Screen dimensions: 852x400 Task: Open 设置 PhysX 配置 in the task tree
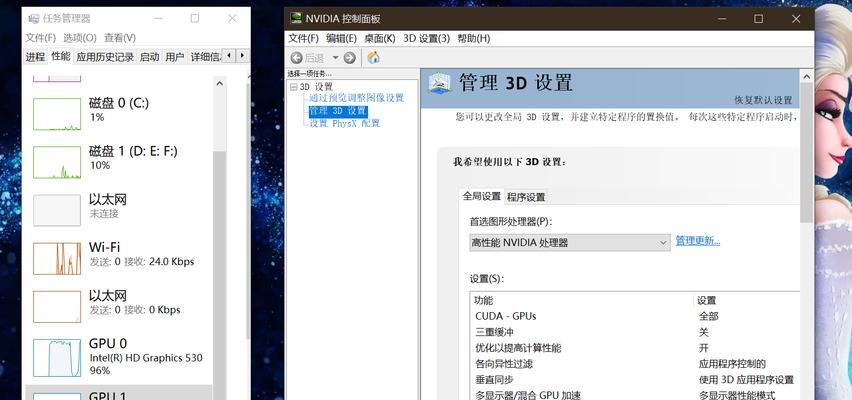344,123
